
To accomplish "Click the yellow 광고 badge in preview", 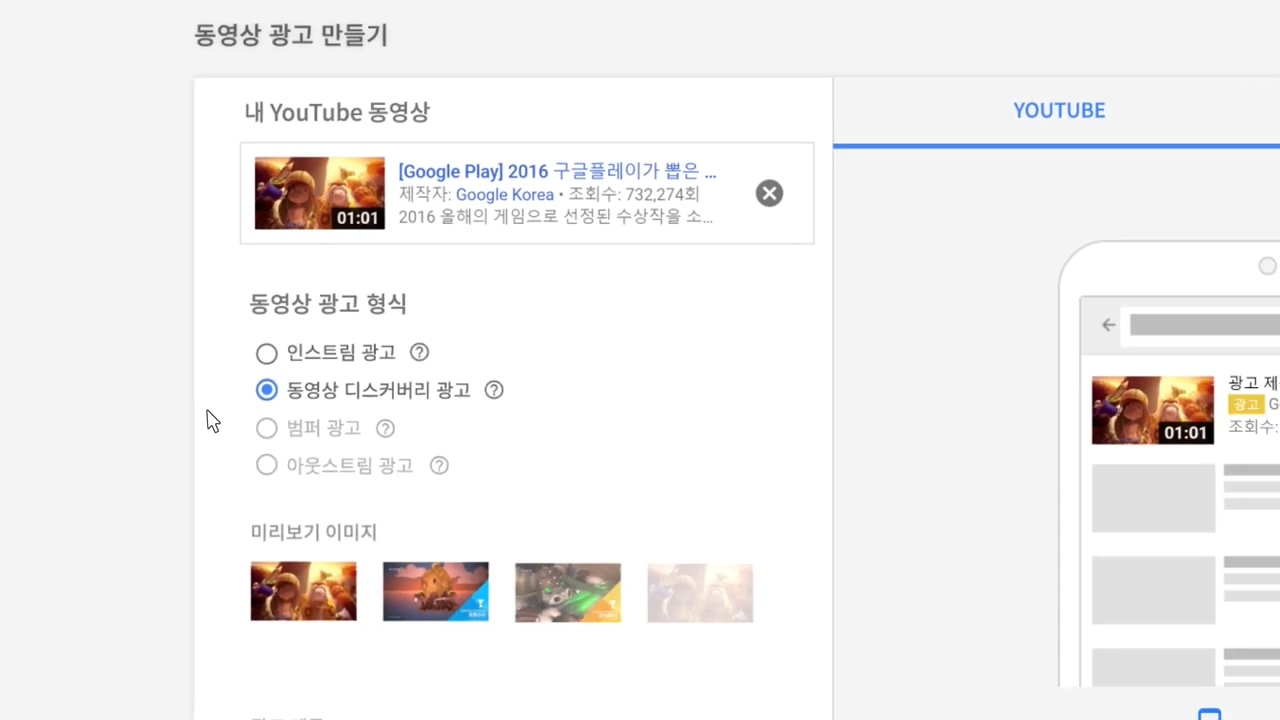I will point(1246,404).
